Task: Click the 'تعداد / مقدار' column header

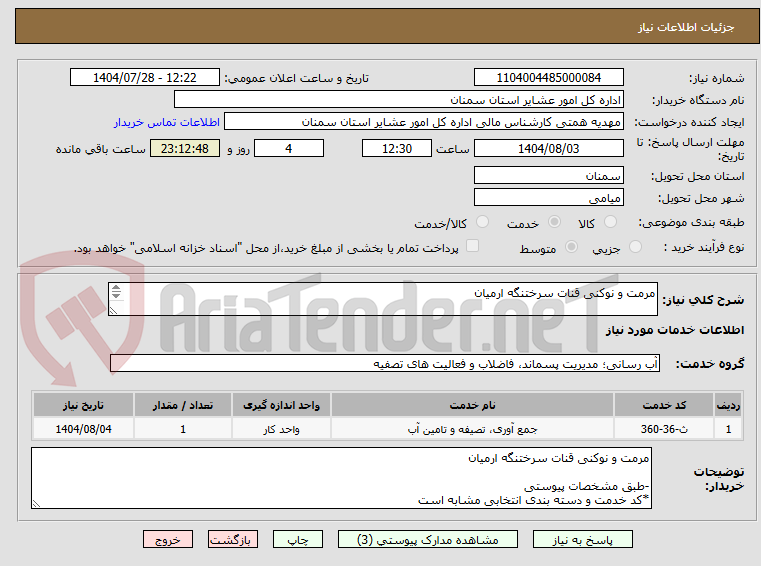Action: 183,405
